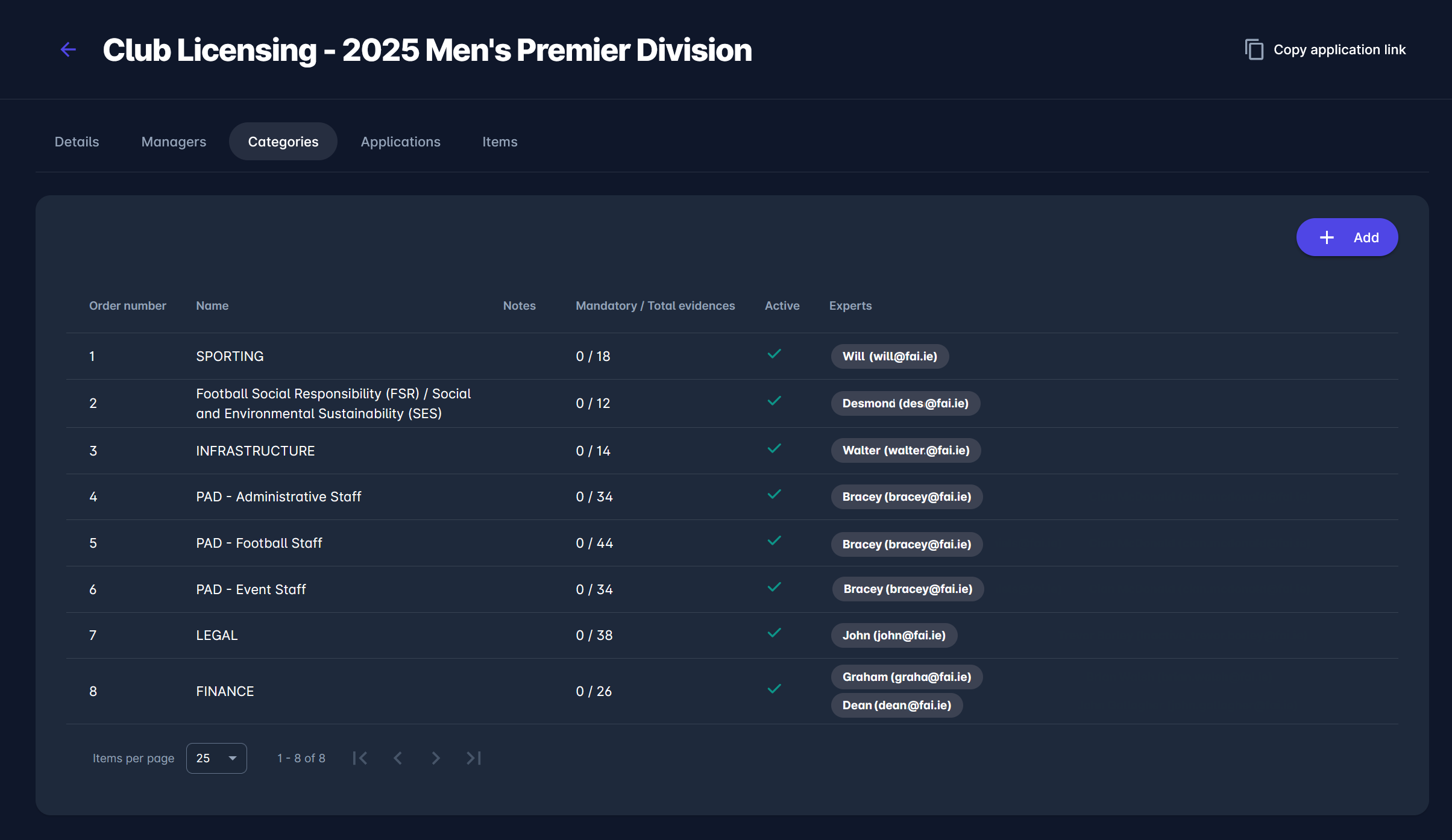Toggle the Active checkmark for LEGAL
The width and height of the screenshot is (1452, 840).
(x=775, y=633)
